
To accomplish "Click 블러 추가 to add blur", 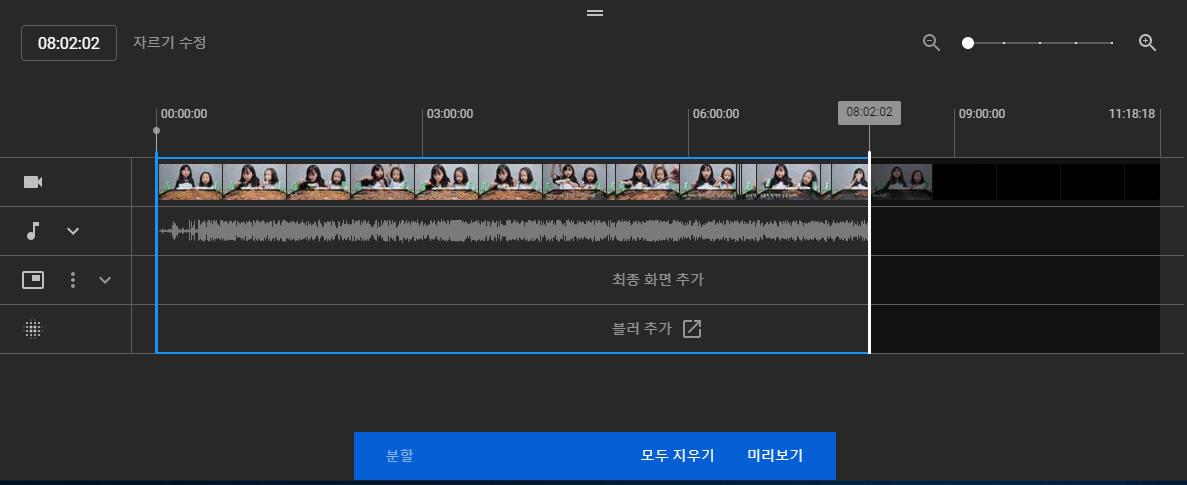I will [x=642, y=329].
